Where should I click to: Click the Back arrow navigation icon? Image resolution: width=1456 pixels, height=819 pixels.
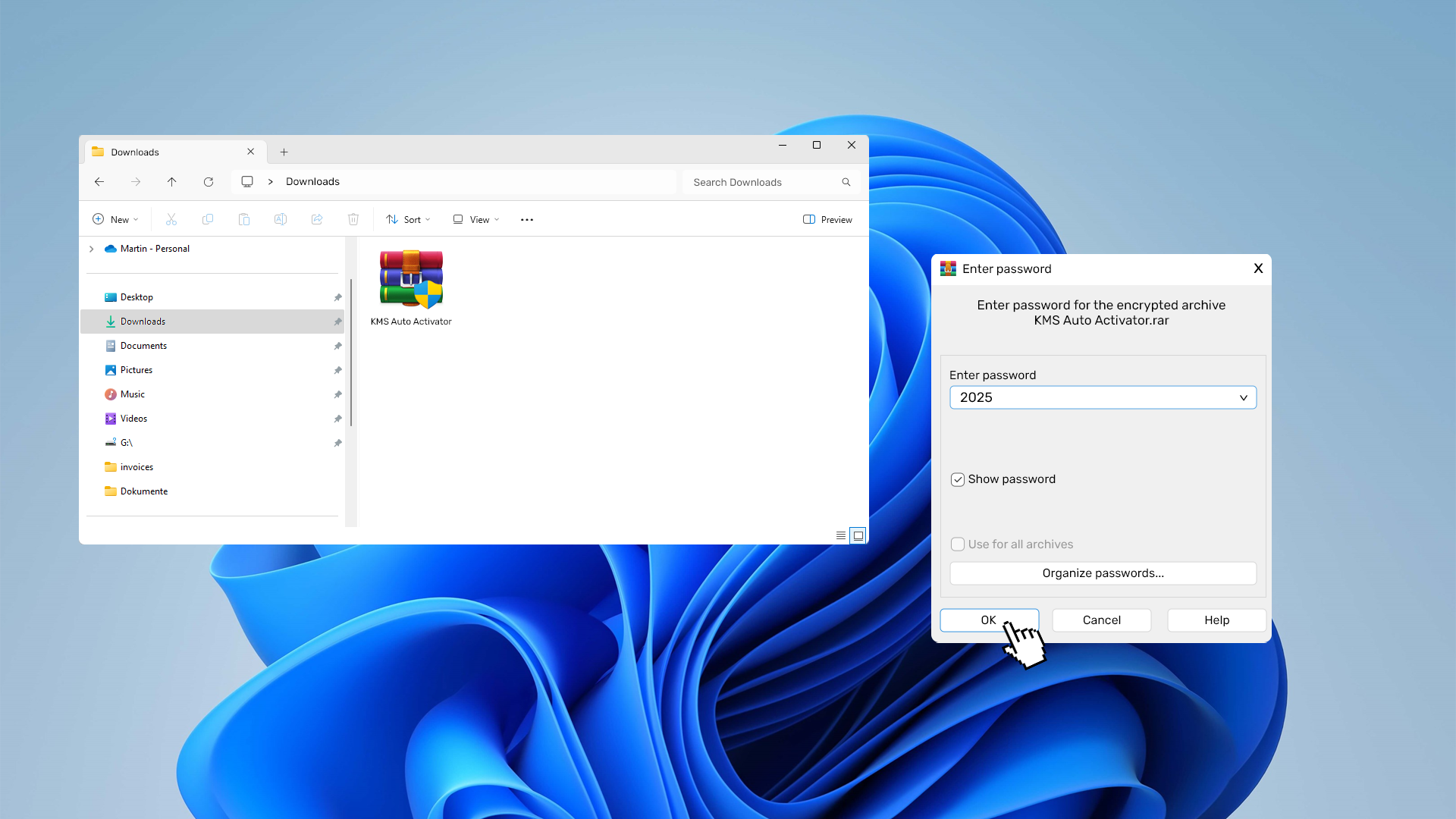(99, 182)
